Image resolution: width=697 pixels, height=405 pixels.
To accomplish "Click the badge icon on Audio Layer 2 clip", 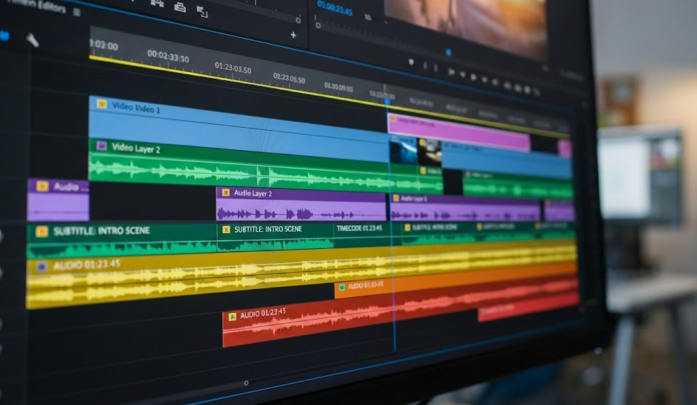I will [x=225, y=192].
